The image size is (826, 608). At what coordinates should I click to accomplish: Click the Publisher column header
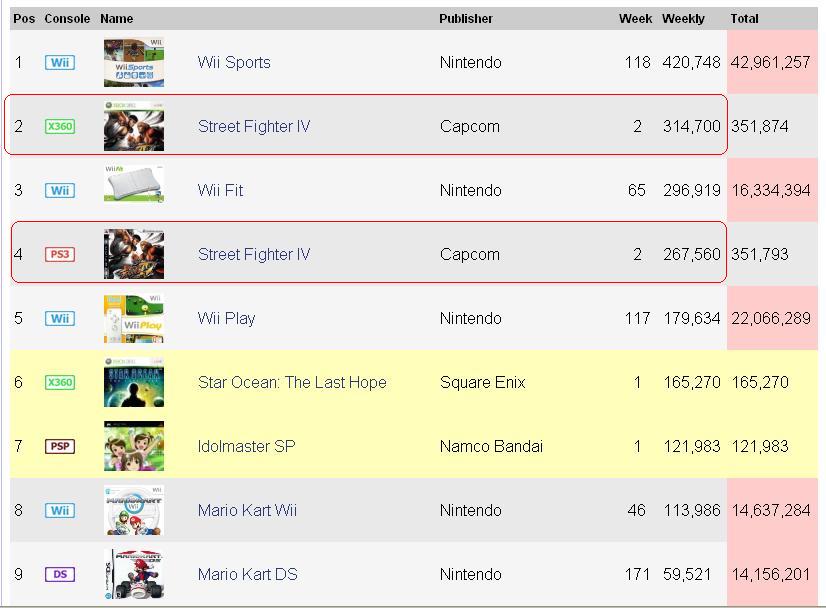(x=466, y=18)
